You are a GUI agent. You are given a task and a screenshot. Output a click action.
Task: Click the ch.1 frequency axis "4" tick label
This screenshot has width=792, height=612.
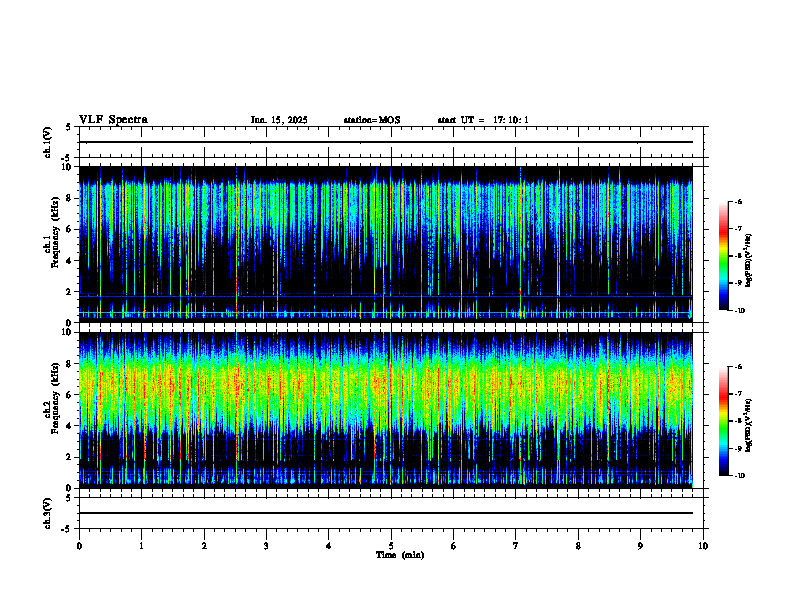[x=69, y=261]
